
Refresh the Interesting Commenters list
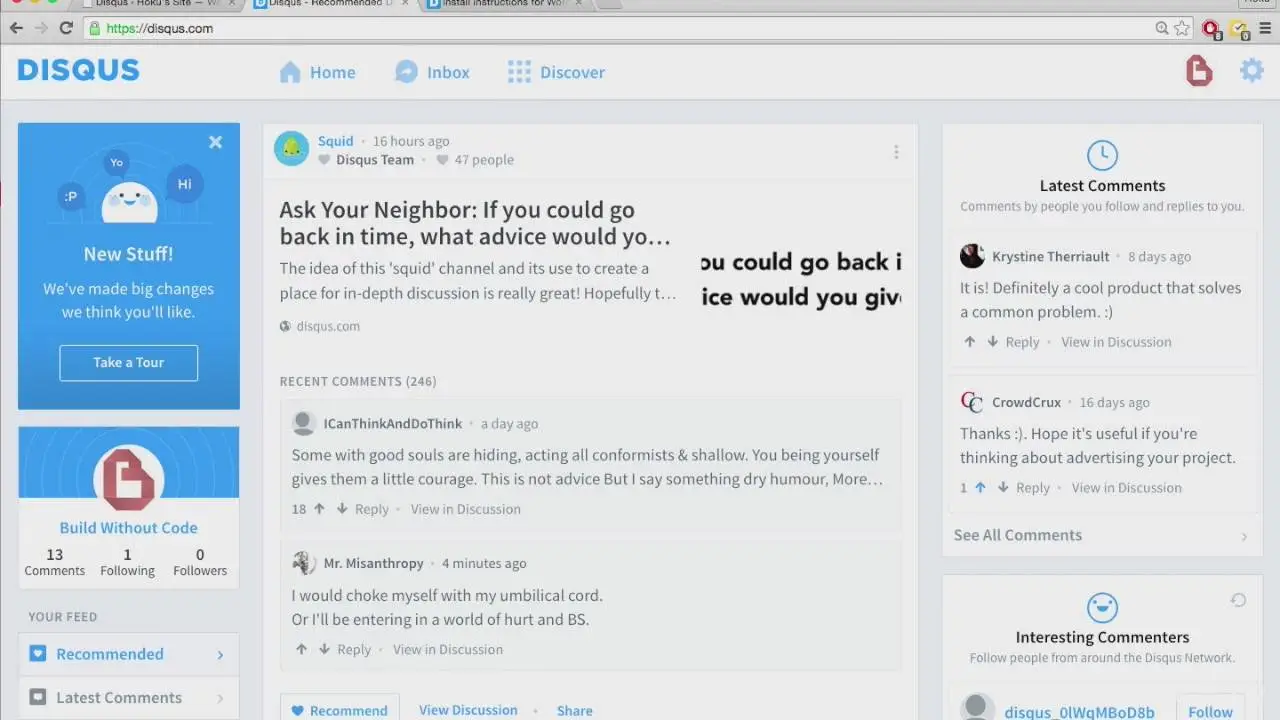1238,600
